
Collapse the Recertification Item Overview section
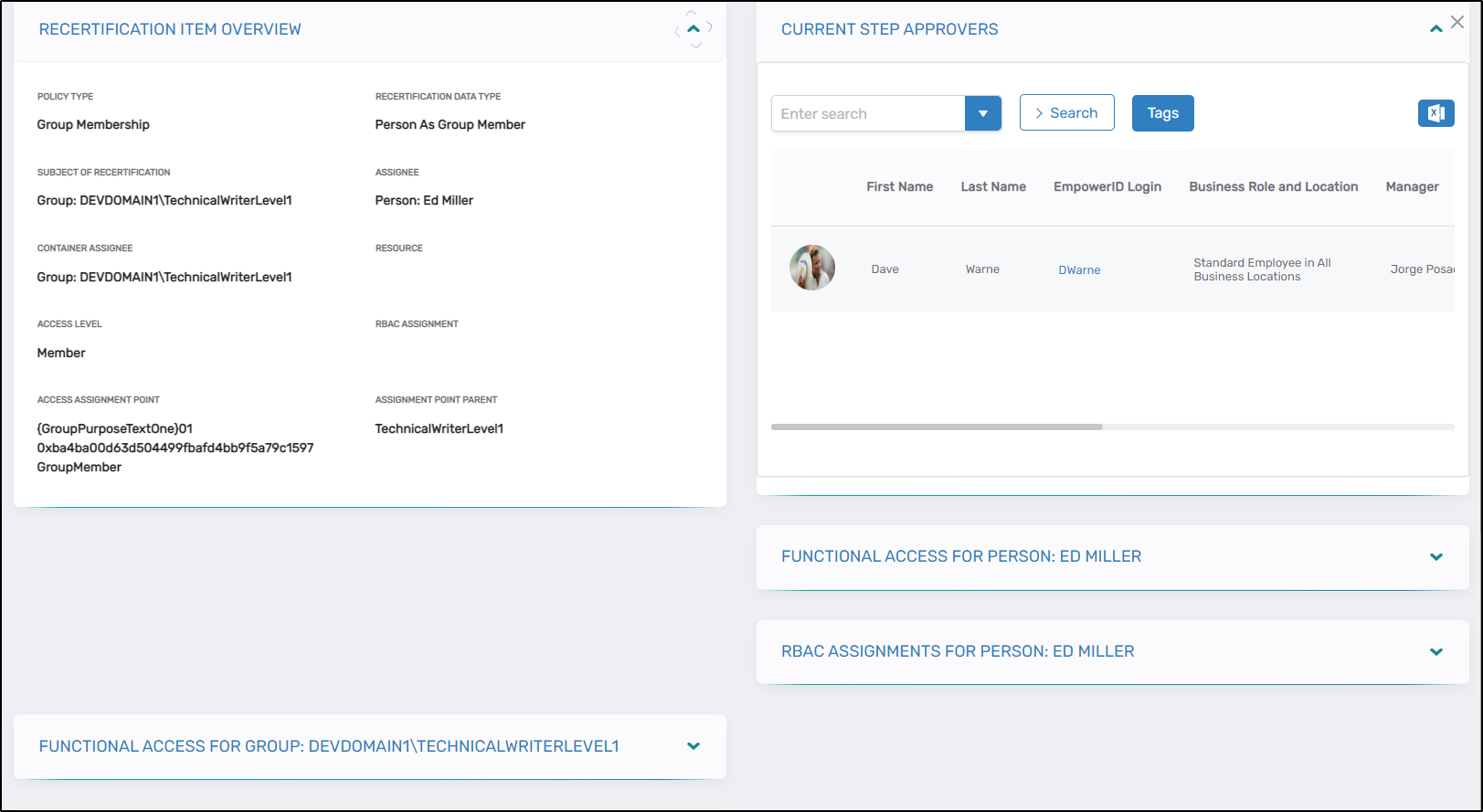[694, 29]
